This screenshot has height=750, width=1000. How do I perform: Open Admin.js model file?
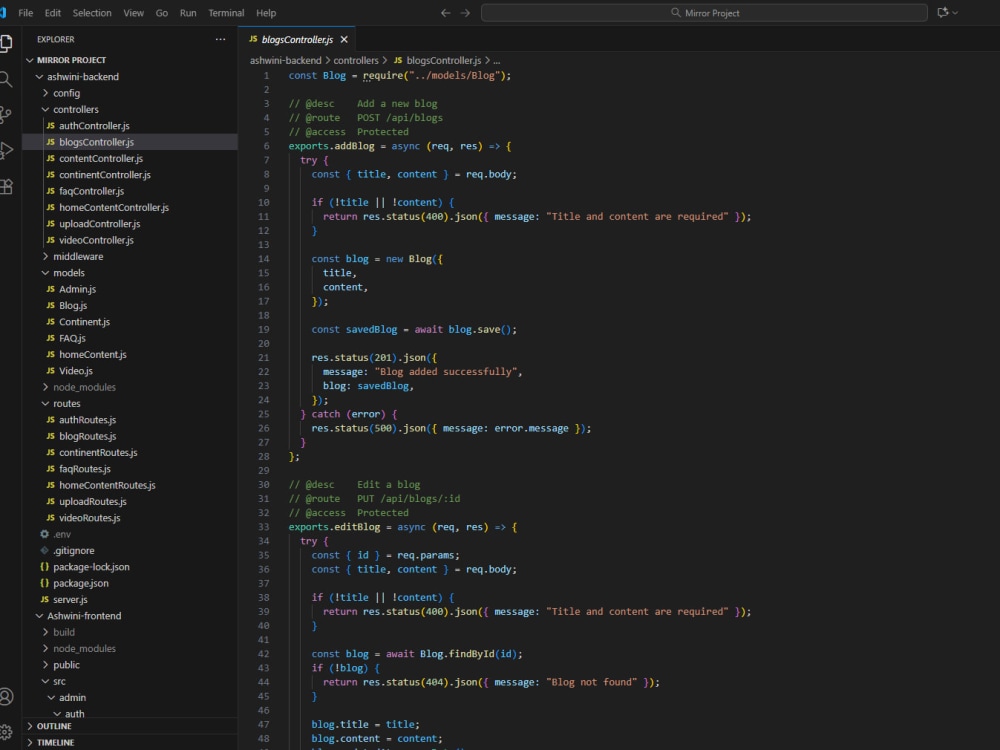tap(130, 289)
